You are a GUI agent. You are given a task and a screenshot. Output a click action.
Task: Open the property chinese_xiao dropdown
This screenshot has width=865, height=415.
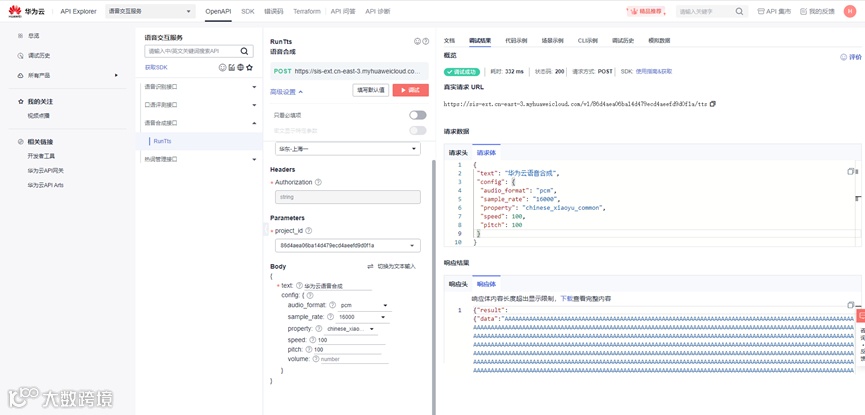(351, 328)
